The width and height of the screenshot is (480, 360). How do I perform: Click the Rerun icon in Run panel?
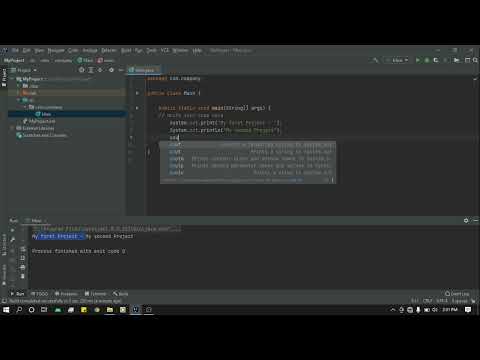point(13,230)
